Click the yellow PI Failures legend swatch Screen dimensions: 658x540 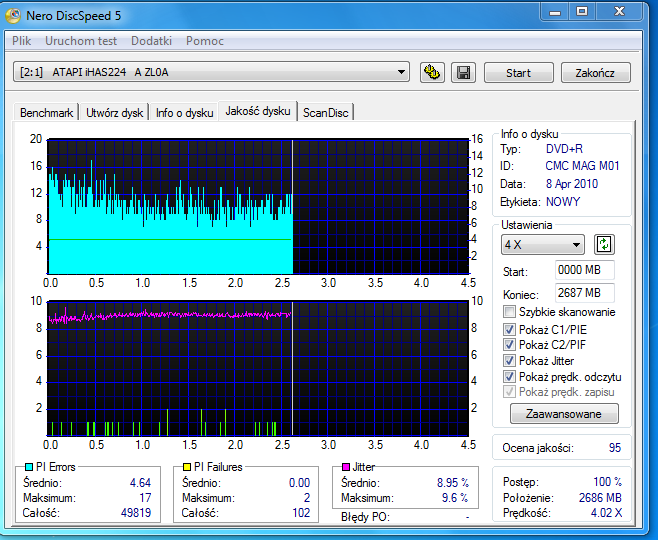point(187,467)
